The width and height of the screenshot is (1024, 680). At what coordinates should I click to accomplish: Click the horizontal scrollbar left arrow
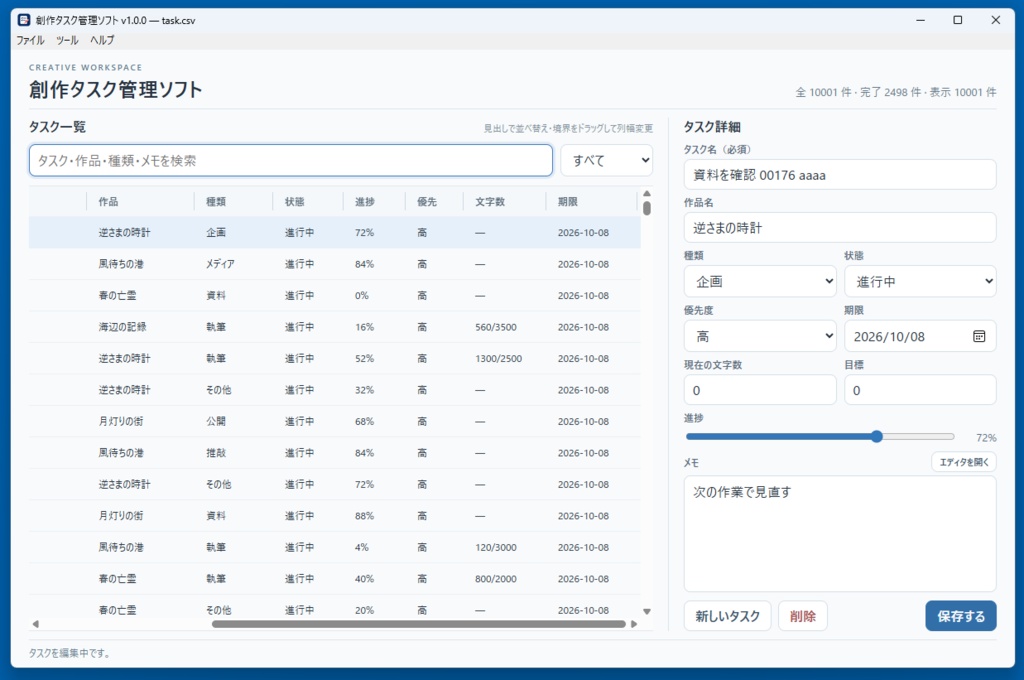[x=36, y=624]
